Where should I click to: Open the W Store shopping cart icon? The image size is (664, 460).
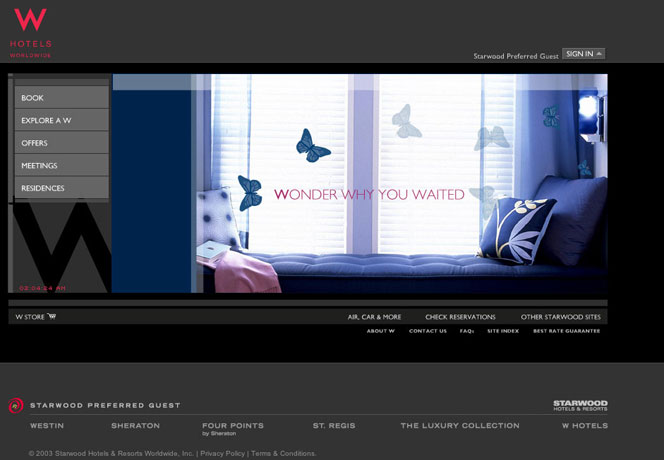(52, 316)
